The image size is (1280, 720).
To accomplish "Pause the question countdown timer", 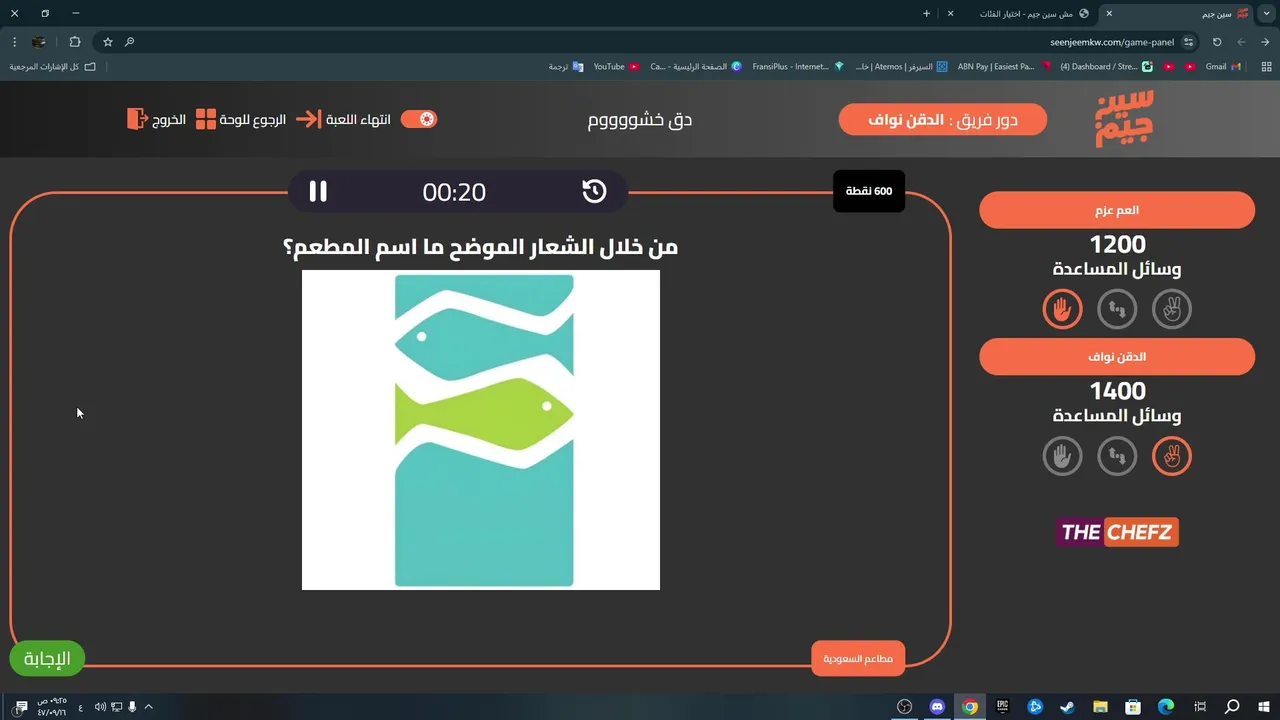I will 318,191.
